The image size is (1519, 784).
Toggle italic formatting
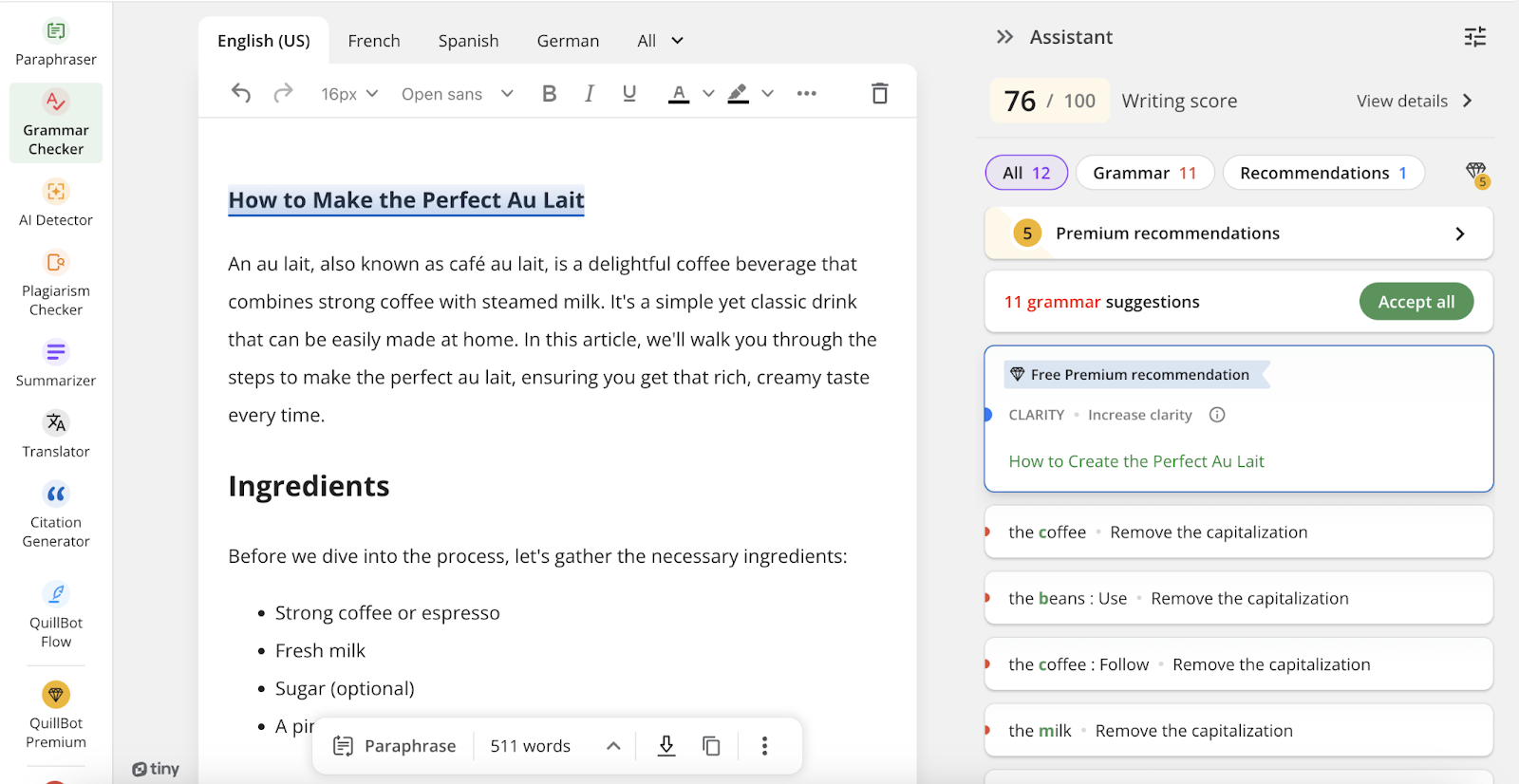(x=590, y=93)
